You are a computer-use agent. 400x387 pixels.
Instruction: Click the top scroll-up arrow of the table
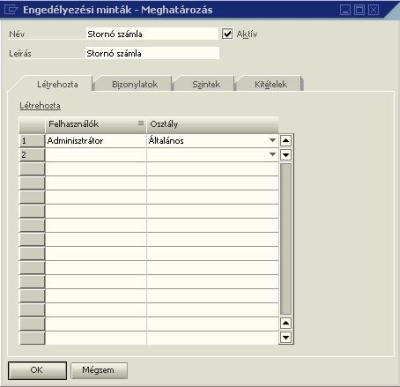(x=286, y=141)
